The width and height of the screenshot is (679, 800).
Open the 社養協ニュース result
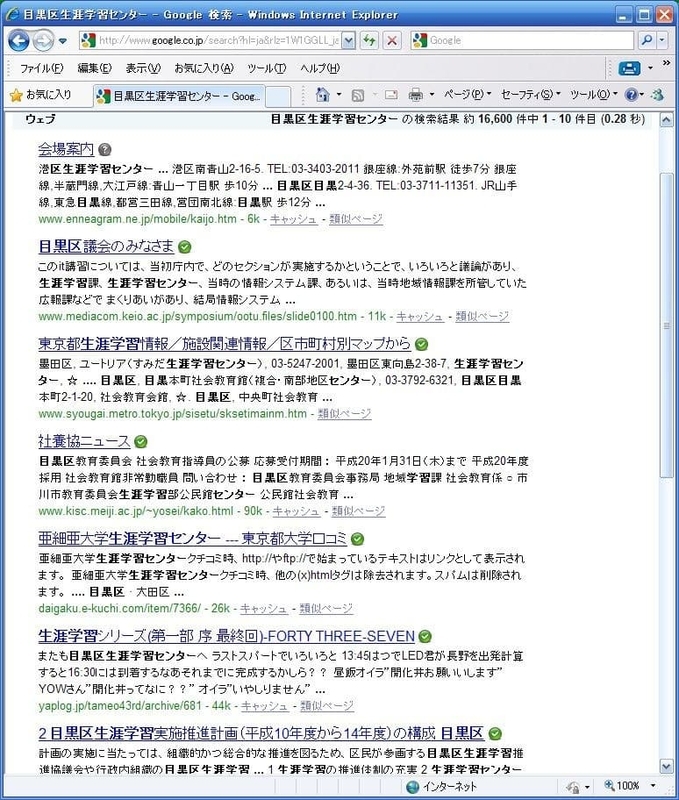pos(84,441)
